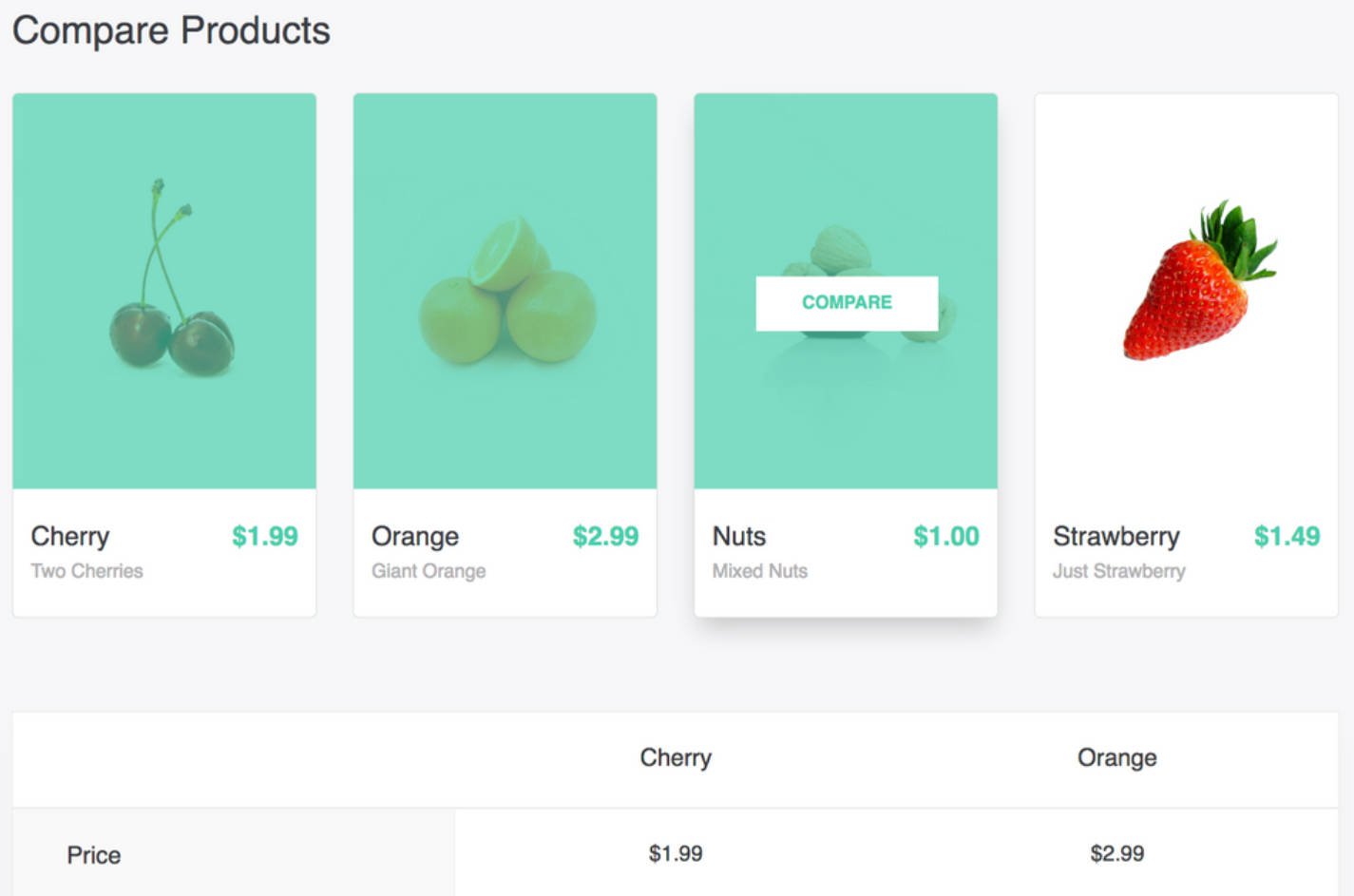
Task: Open the Cherry product title link
Action: (69, 536)
